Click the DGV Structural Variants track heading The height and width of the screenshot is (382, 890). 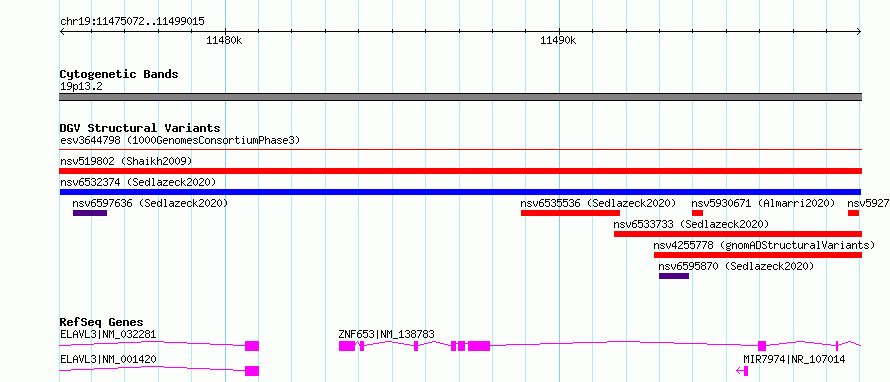click(x=140, y=128)
